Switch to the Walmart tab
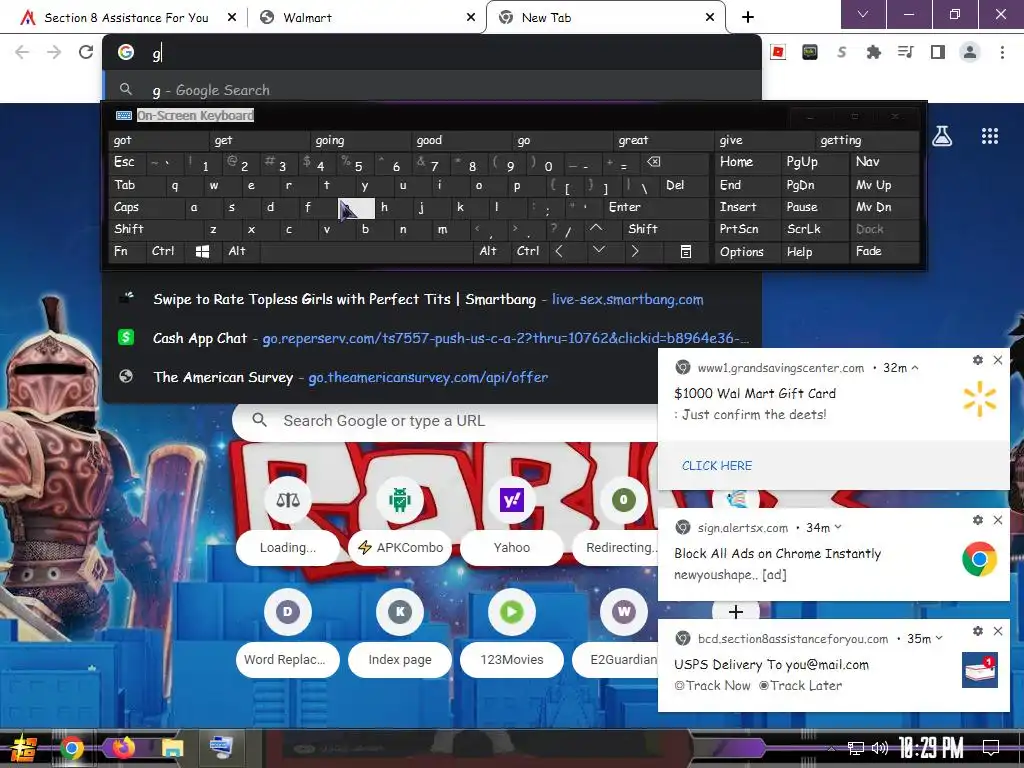1024x768 pixels. point(366,18)
